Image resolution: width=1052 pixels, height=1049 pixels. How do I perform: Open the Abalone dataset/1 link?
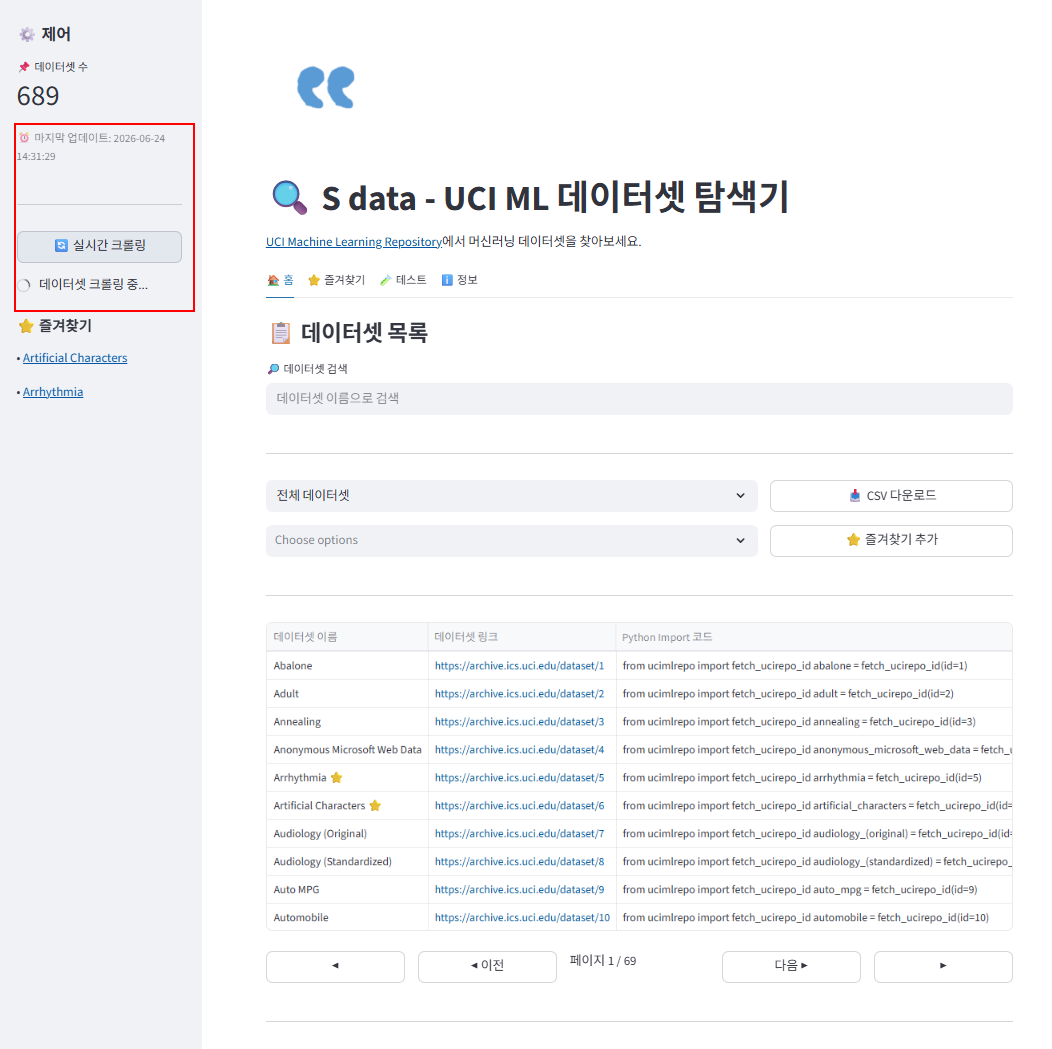(519, 666)
